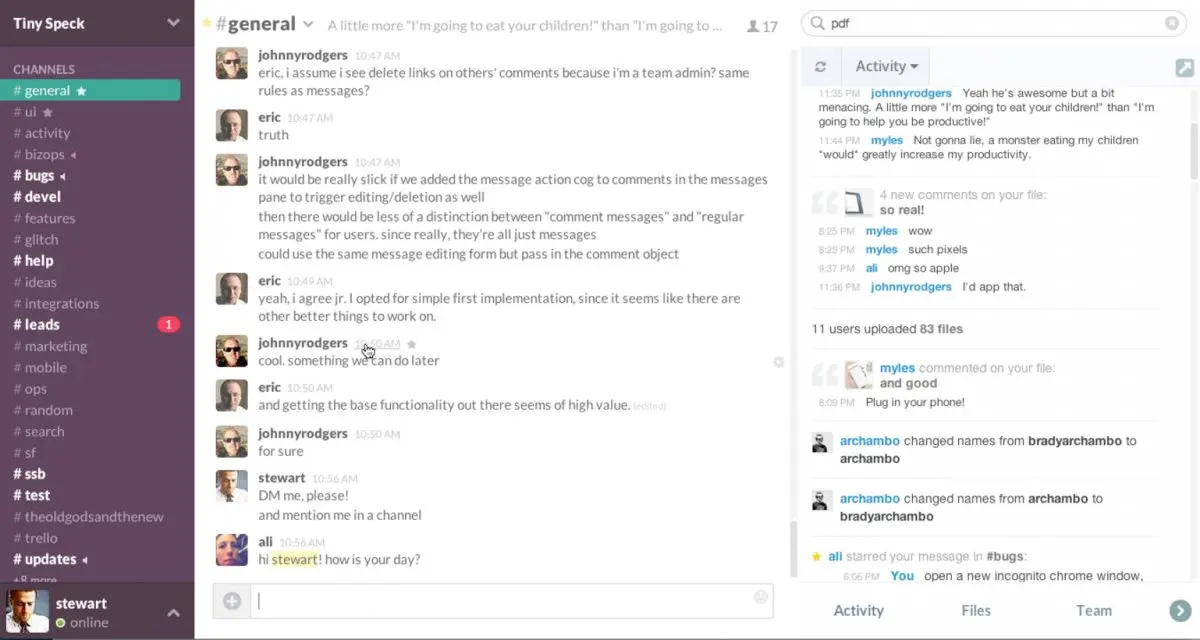Expand the right panel with the teal arrow icon
The width and height of the screenshot is (1200, 640).
(1184, 68)
